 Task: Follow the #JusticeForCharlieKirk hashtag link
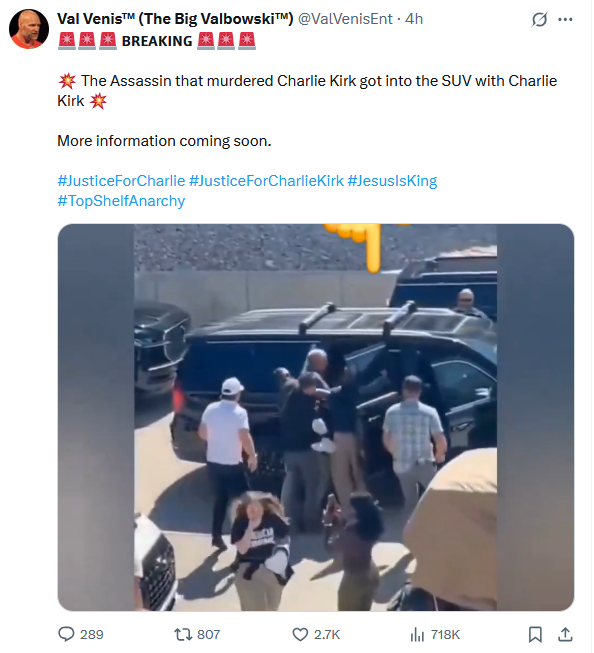point(267,181)
